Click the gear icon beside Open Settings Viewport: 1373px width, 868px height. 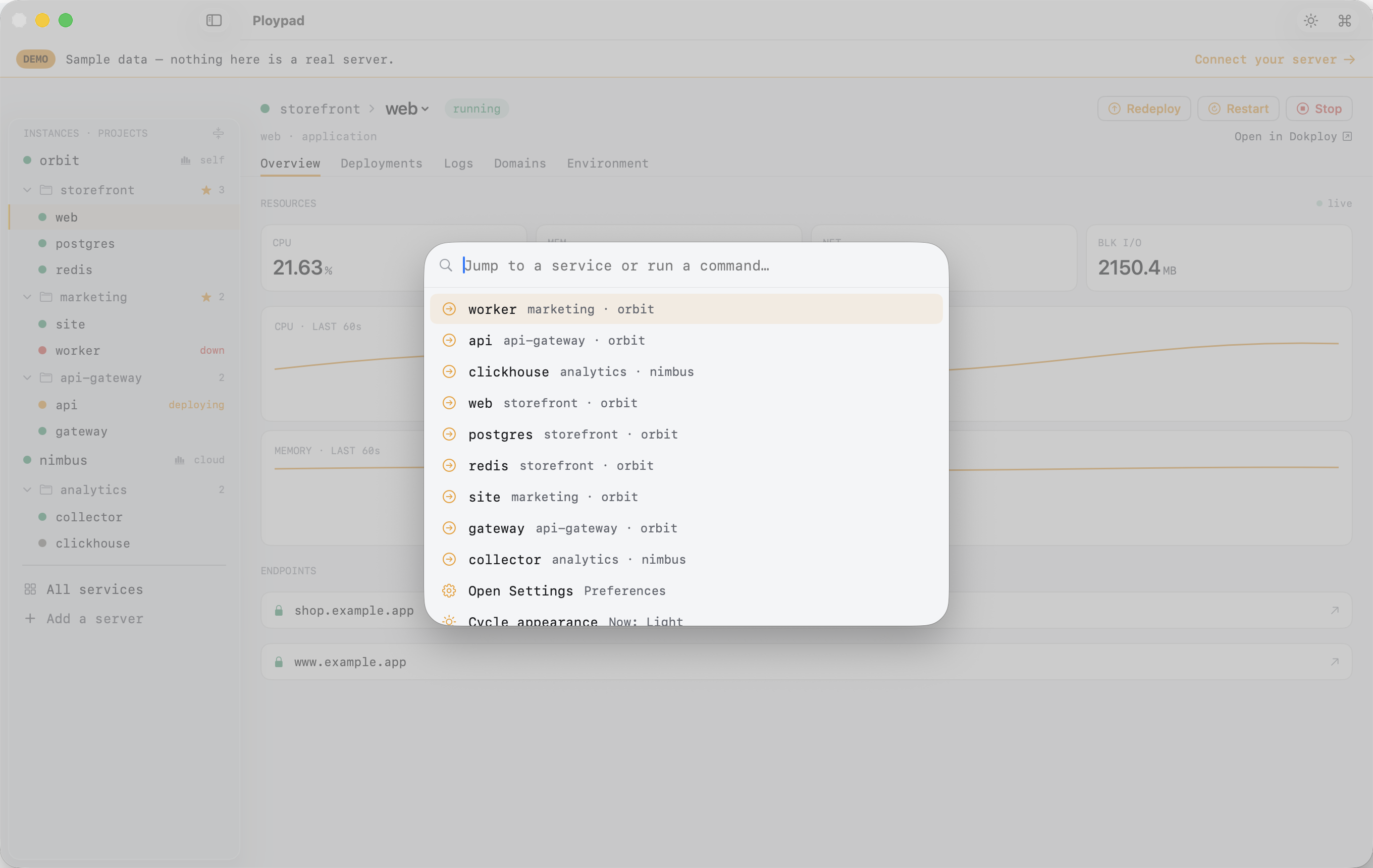point(449,591)
